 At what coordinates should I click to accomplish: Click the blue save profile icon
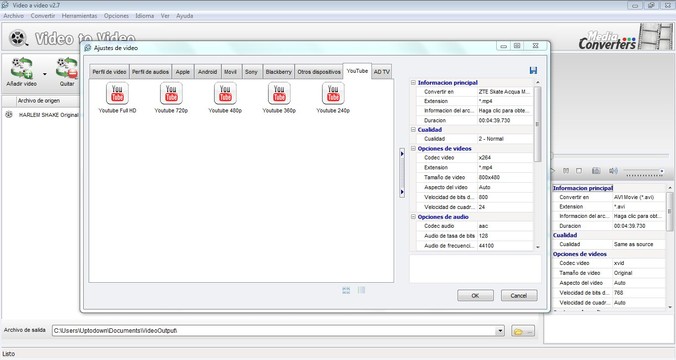533,70
